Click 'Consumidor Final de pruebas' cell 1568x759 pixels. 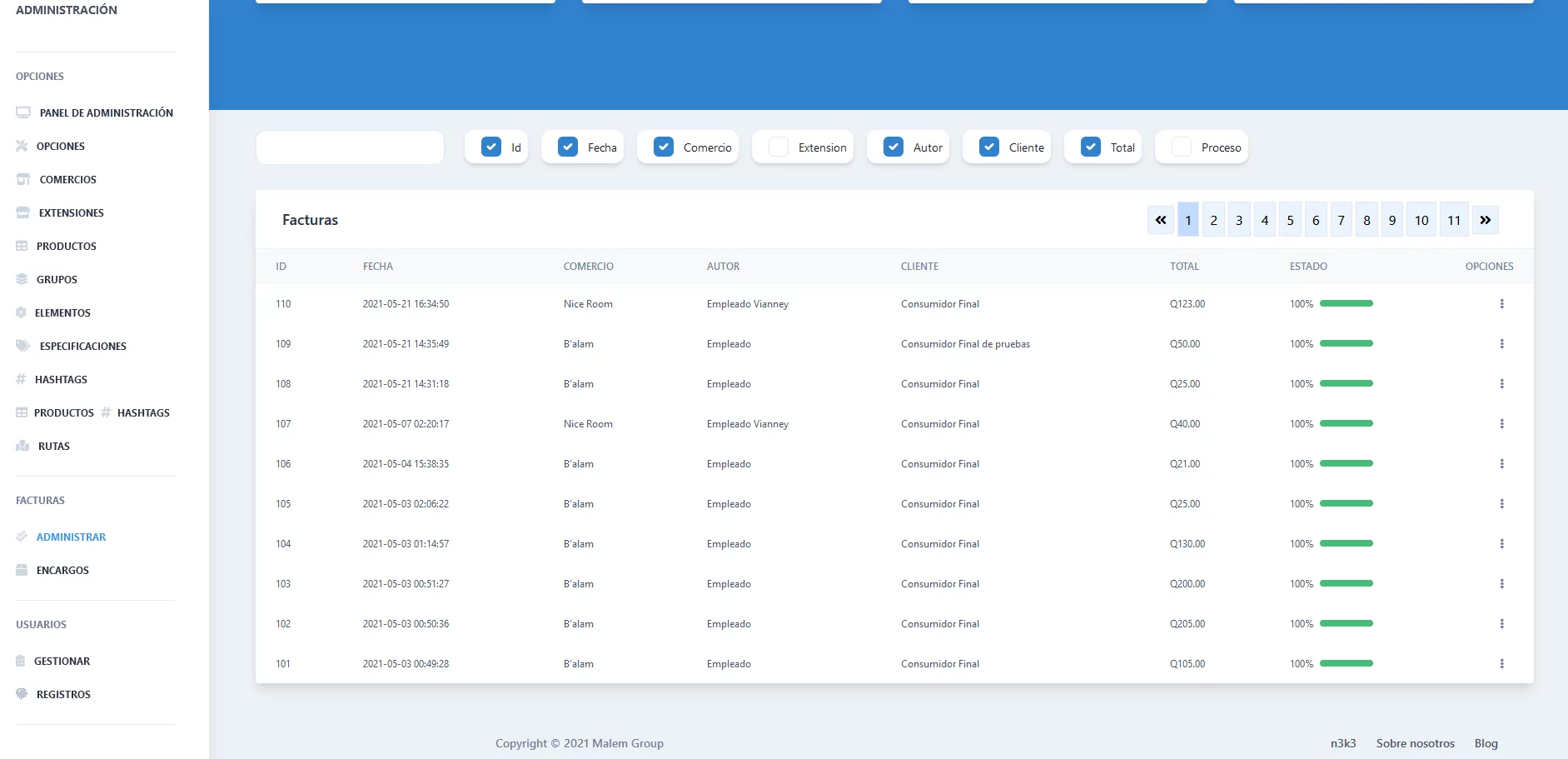point(965,344)
